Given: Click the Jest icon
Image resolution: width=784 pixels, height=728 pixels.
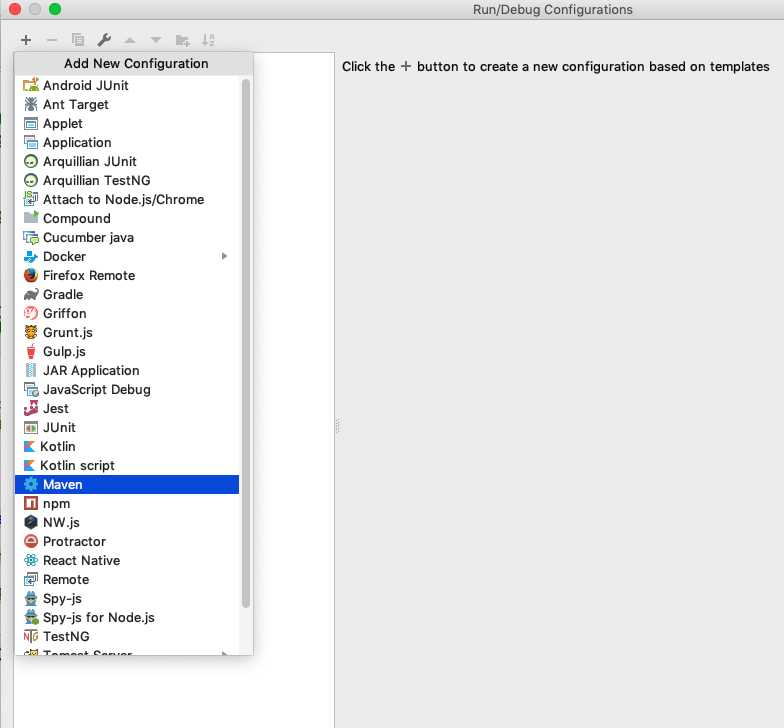Looking at the screenshot, I should 31,408.
